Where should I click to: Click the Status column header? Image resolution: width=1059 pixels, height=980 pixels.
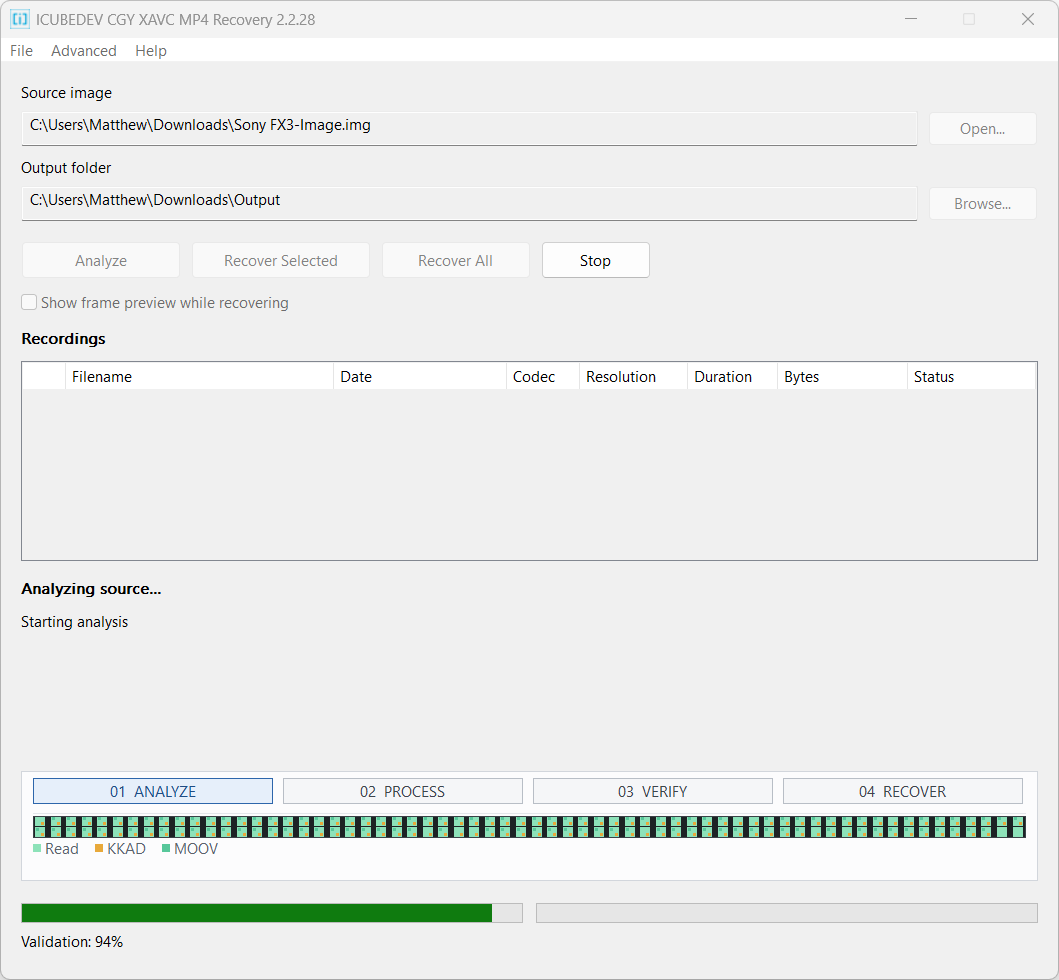tap(971, 376)
